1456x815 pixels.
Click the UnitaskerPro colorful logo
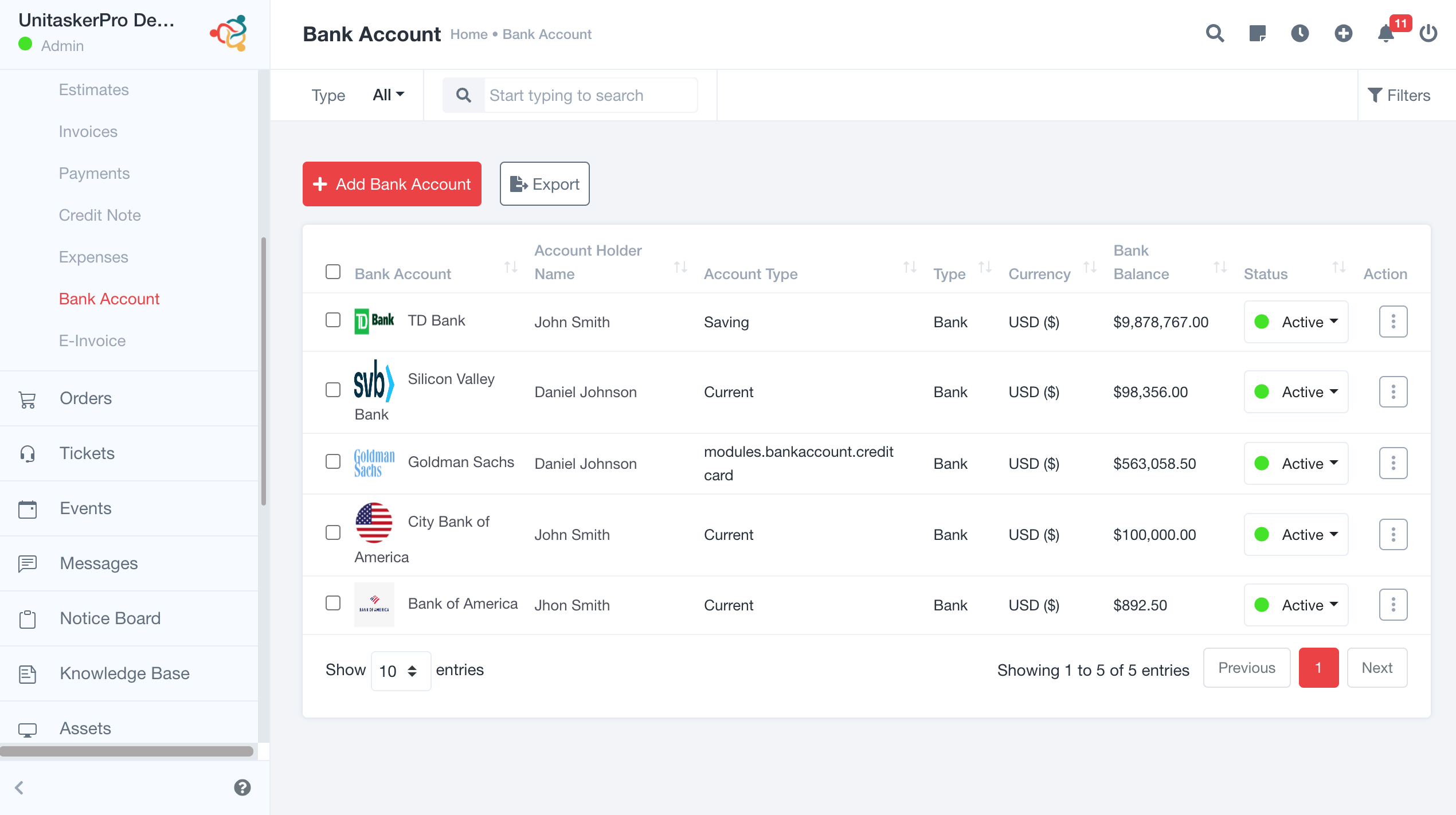(x=228, y=33)
